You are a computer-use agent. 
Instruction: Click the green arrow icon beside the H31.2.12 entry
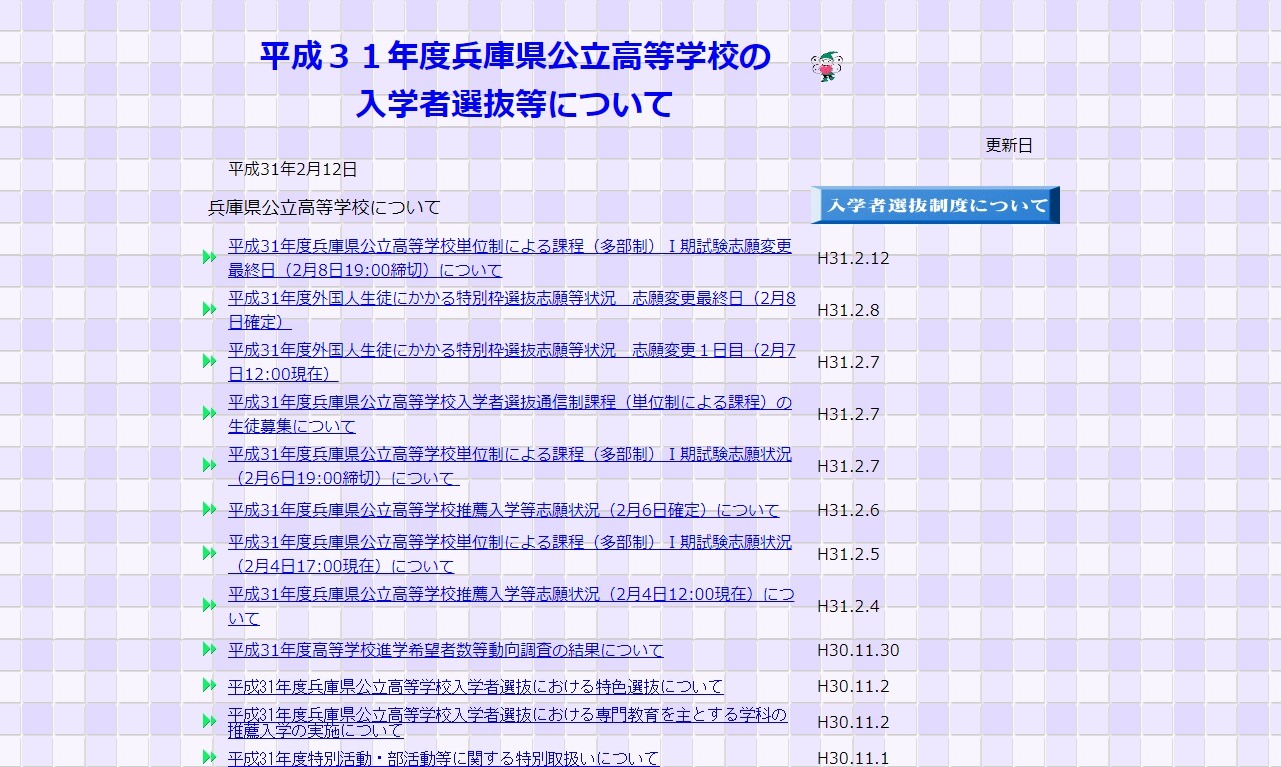click(209, 257)
